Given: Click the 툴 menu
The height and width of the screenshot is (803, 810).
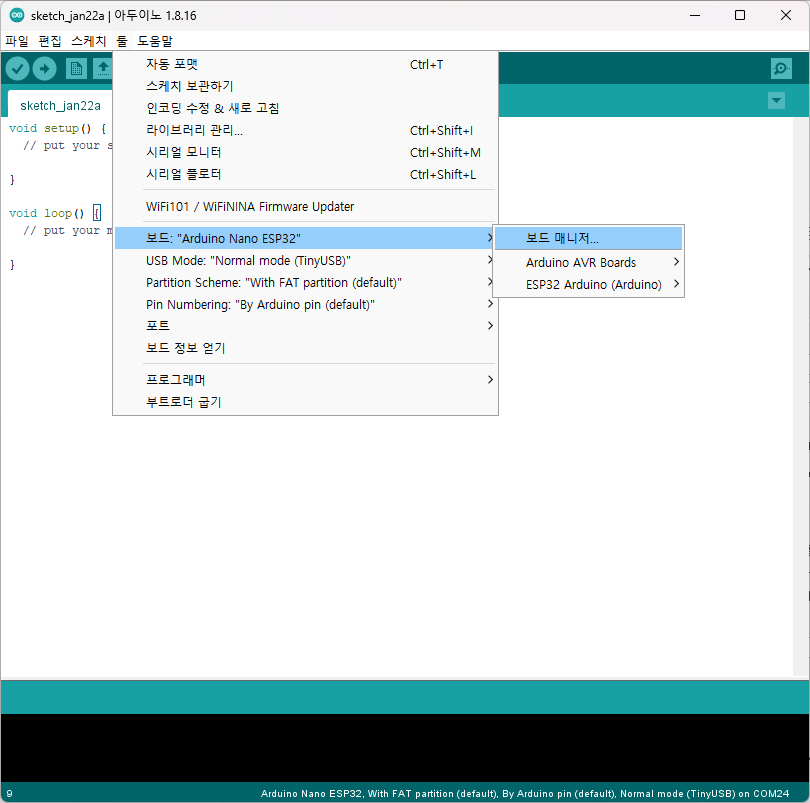Looking at the screenshot, I should (122, 41).
